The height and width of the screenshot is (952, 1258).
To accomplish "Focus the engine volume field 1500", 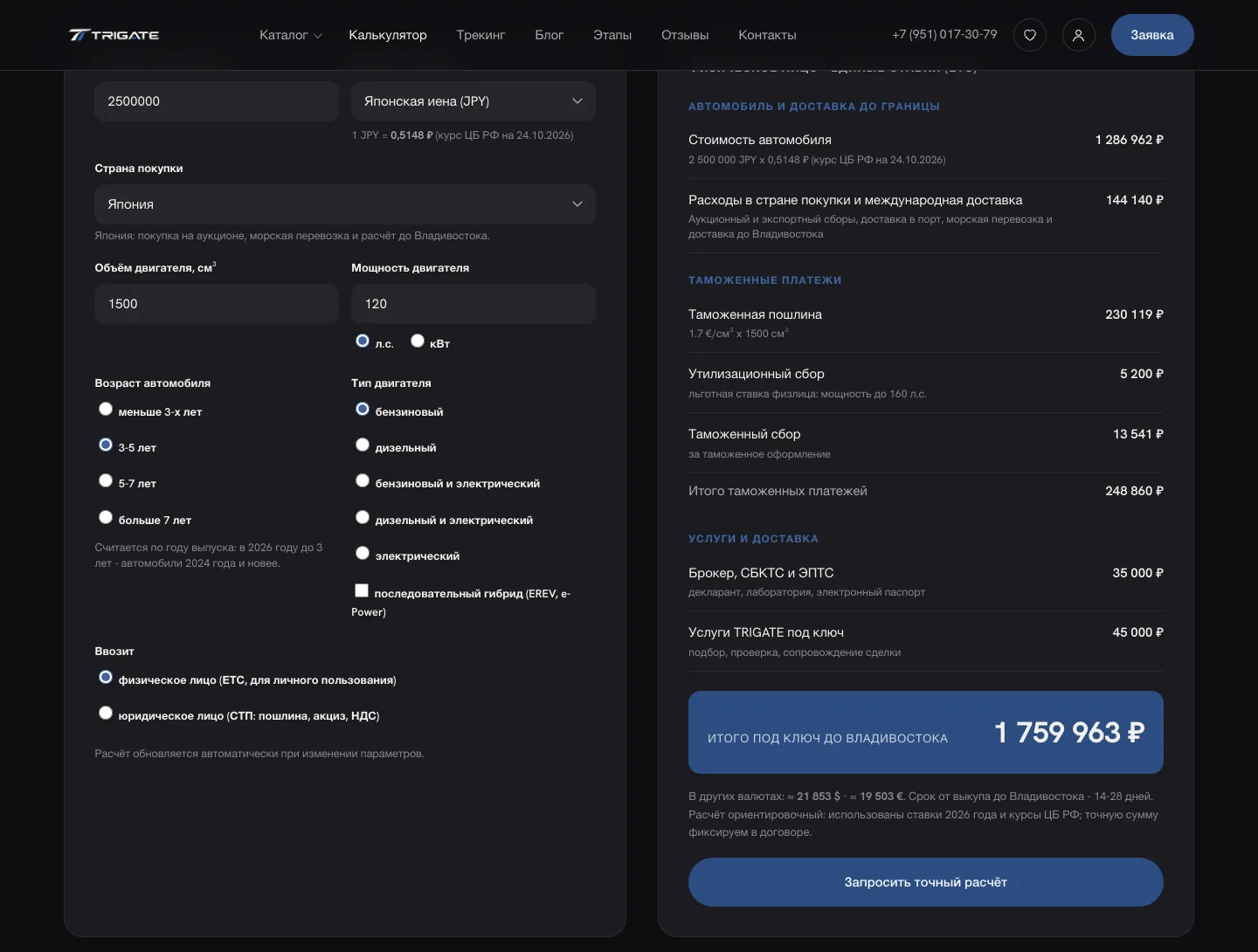I will 217,304.
